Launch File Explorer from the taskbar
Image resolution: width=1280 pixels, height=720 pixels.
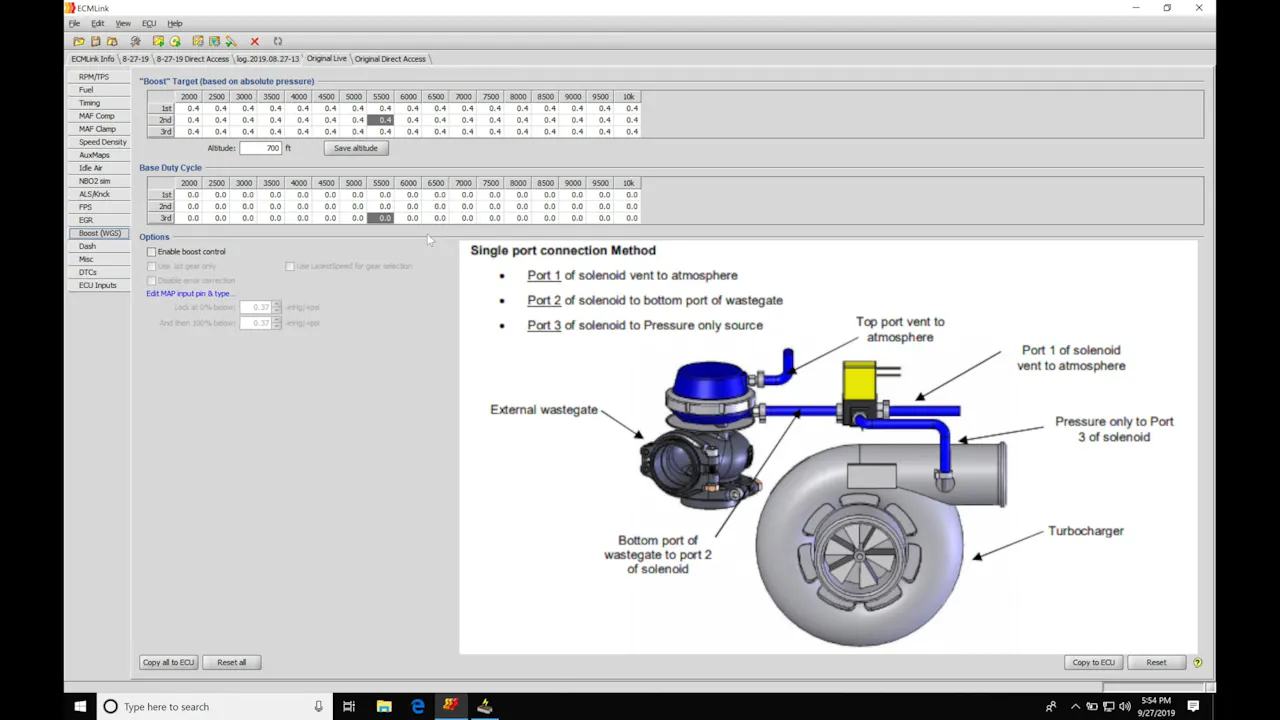tap(384, 706)
